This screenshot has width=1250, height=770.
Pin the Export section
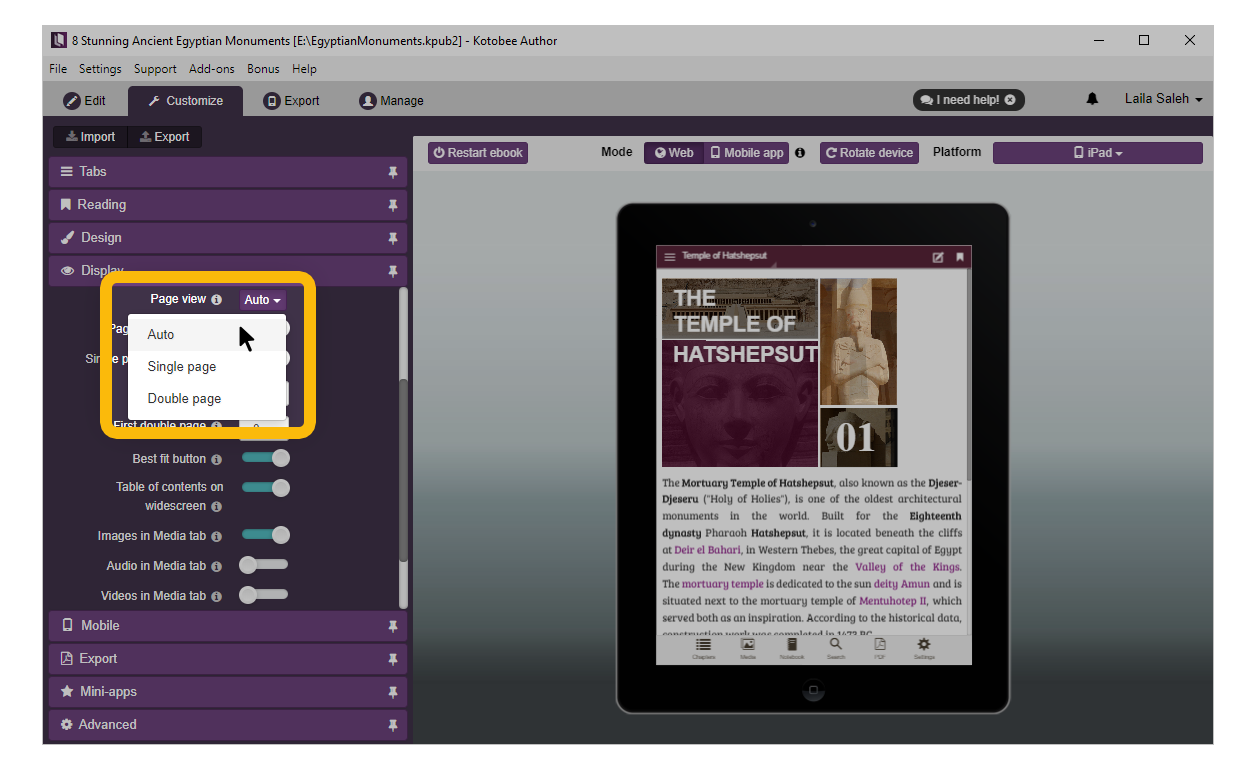(x=393, y=659)
